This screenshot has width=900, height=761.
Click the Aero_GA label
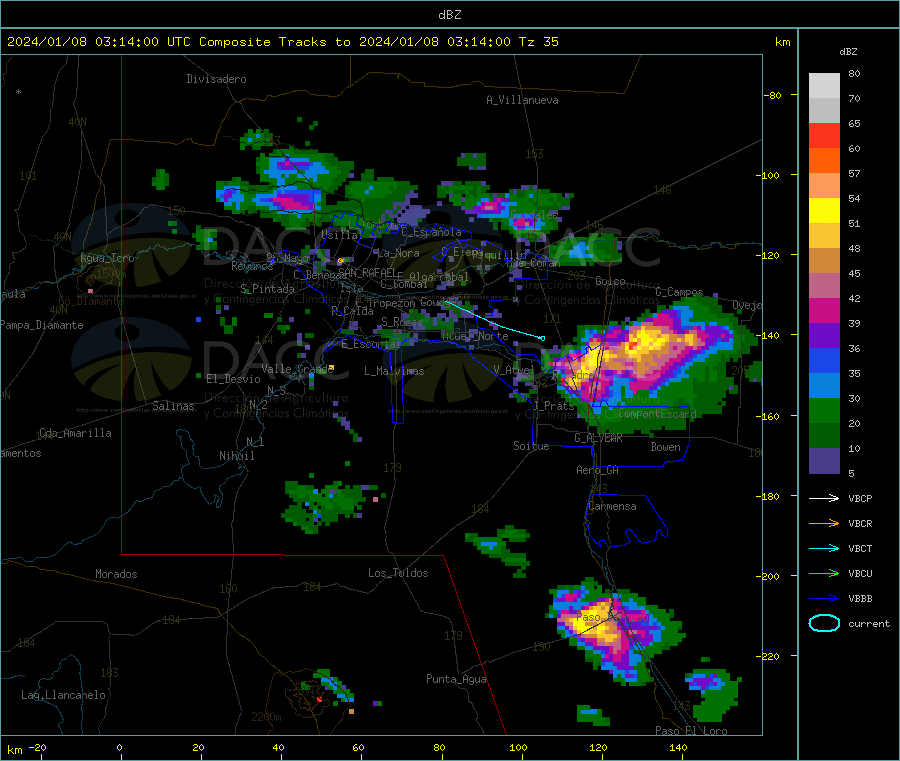click(x=598, y=470)
